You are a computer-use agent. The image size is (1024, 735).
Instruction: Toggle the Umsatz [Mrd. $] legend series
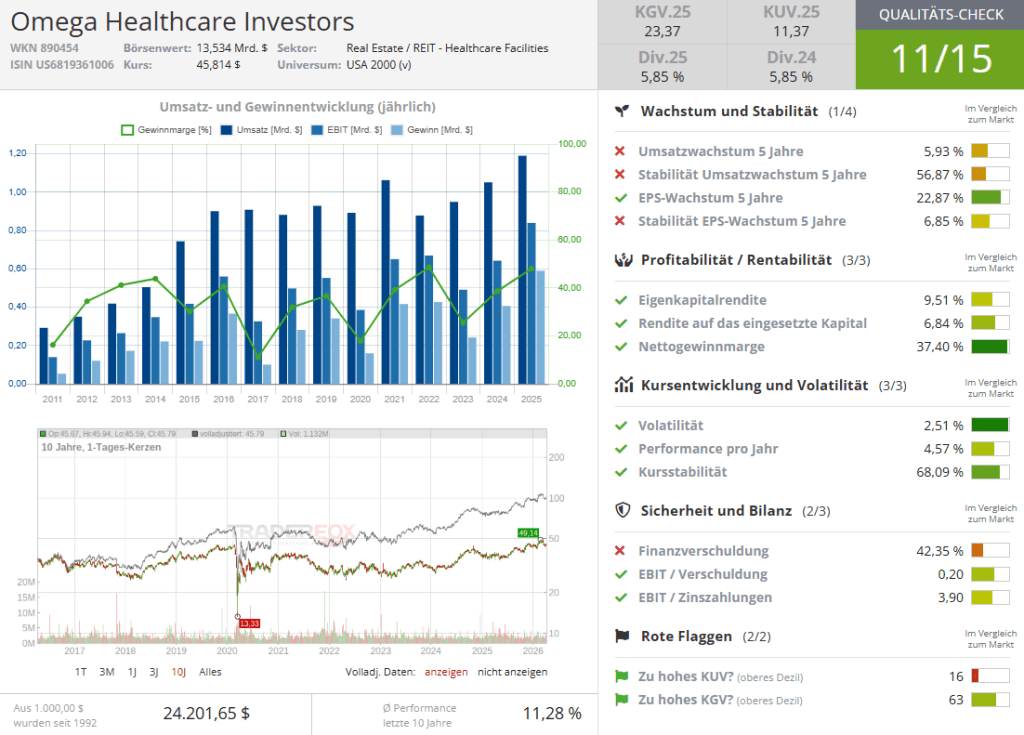[x=262, y=130]
